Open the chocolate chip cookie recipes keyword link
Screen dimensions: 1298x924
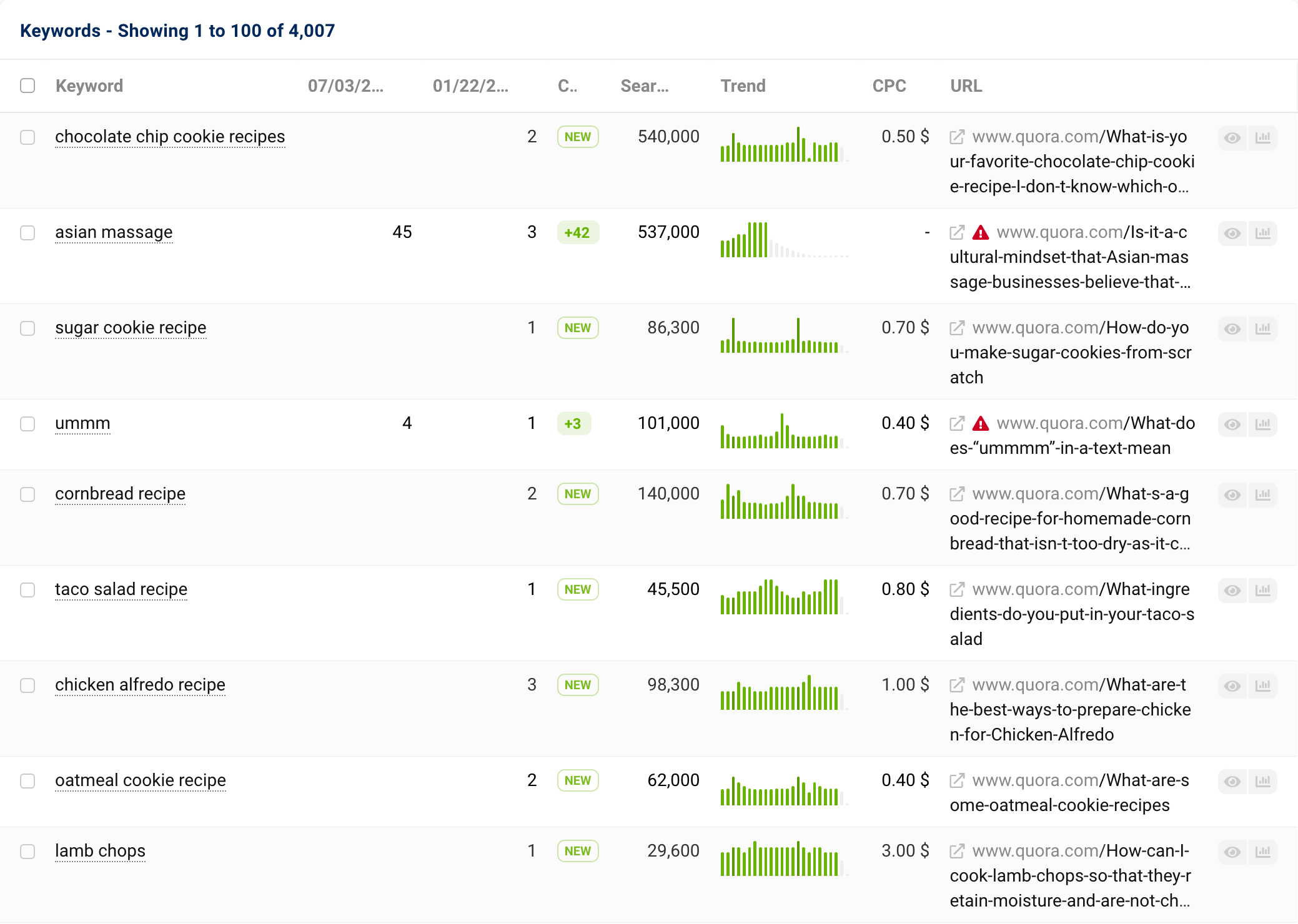click(170, 137)
